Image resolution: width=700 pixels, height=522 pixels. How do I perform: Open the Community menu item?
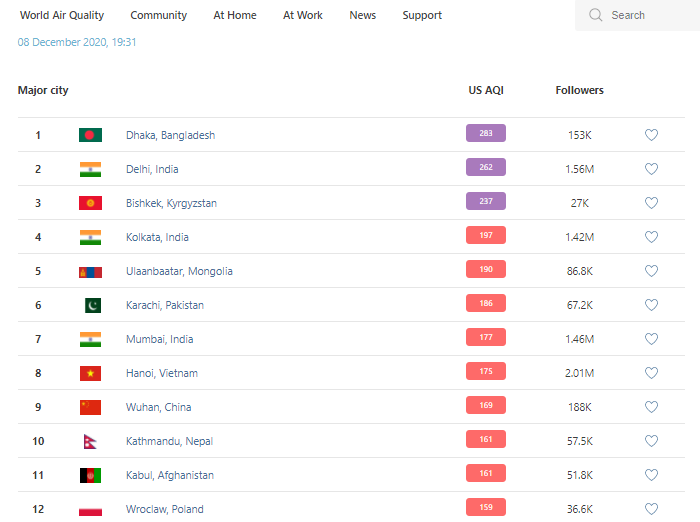(158, 15)
